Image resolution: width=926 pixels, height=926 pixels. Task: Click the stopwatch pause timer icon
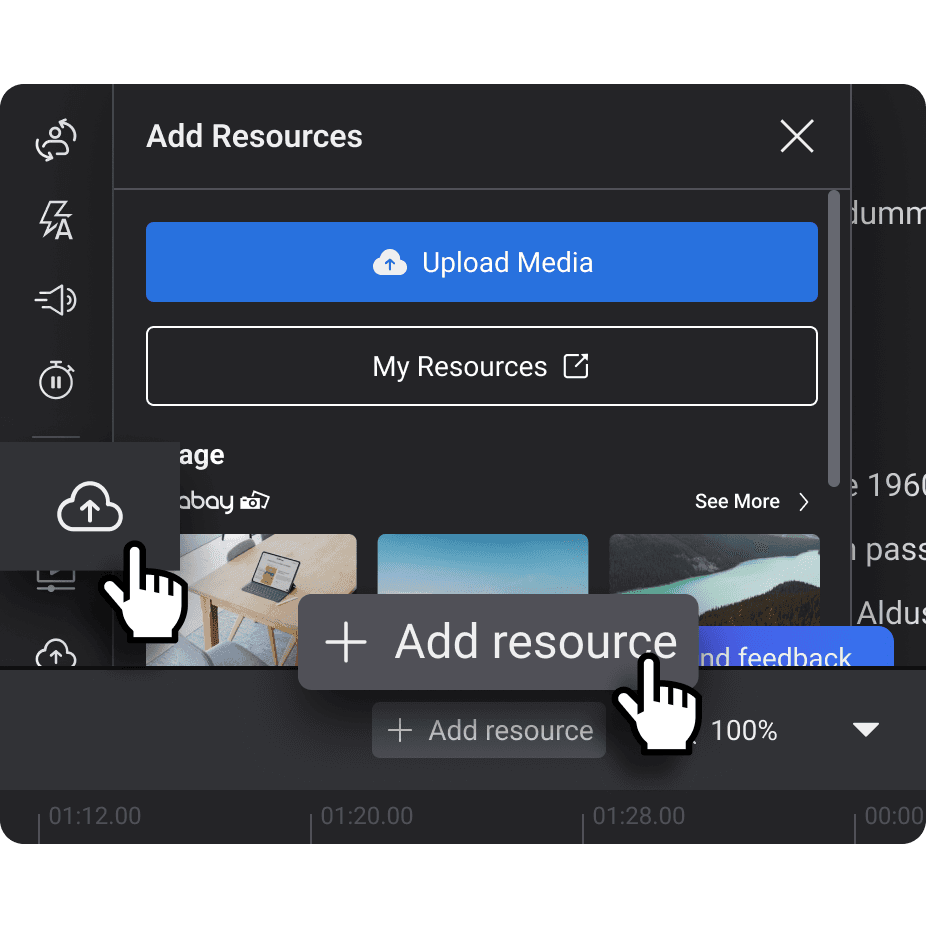point(56,380)
